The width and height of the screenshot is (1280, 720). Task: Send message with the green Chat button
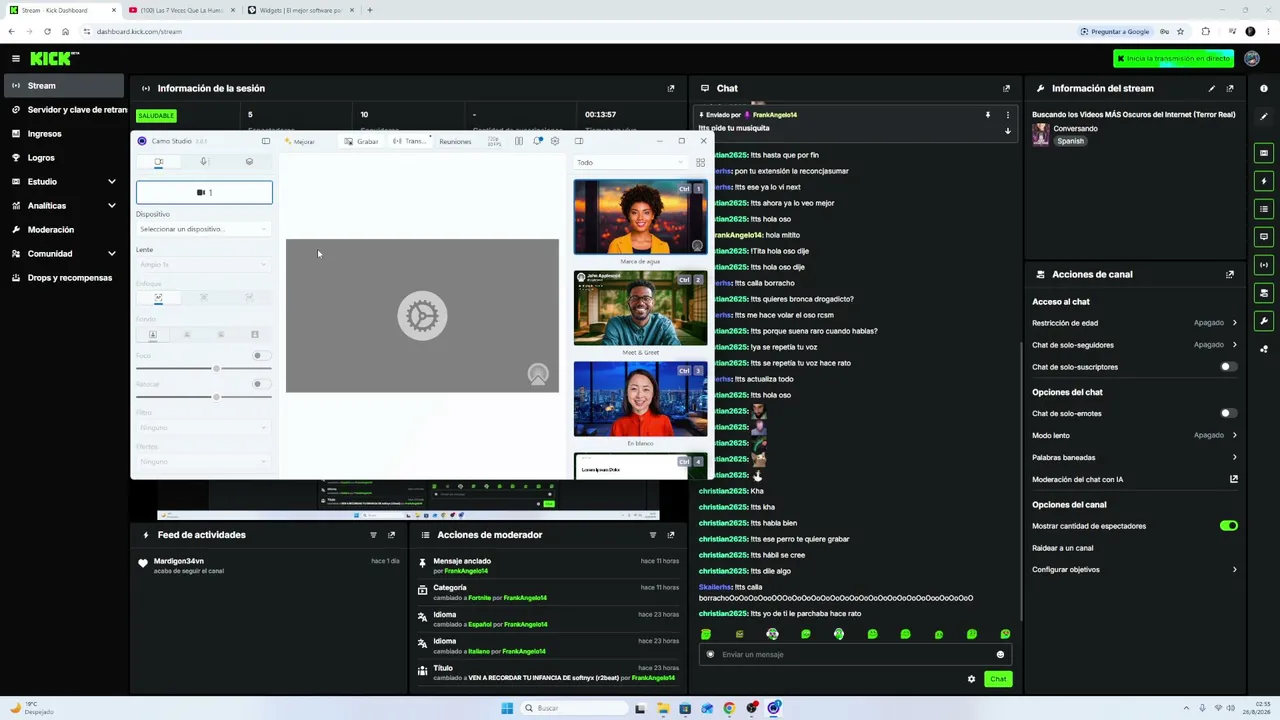[998, 679]
